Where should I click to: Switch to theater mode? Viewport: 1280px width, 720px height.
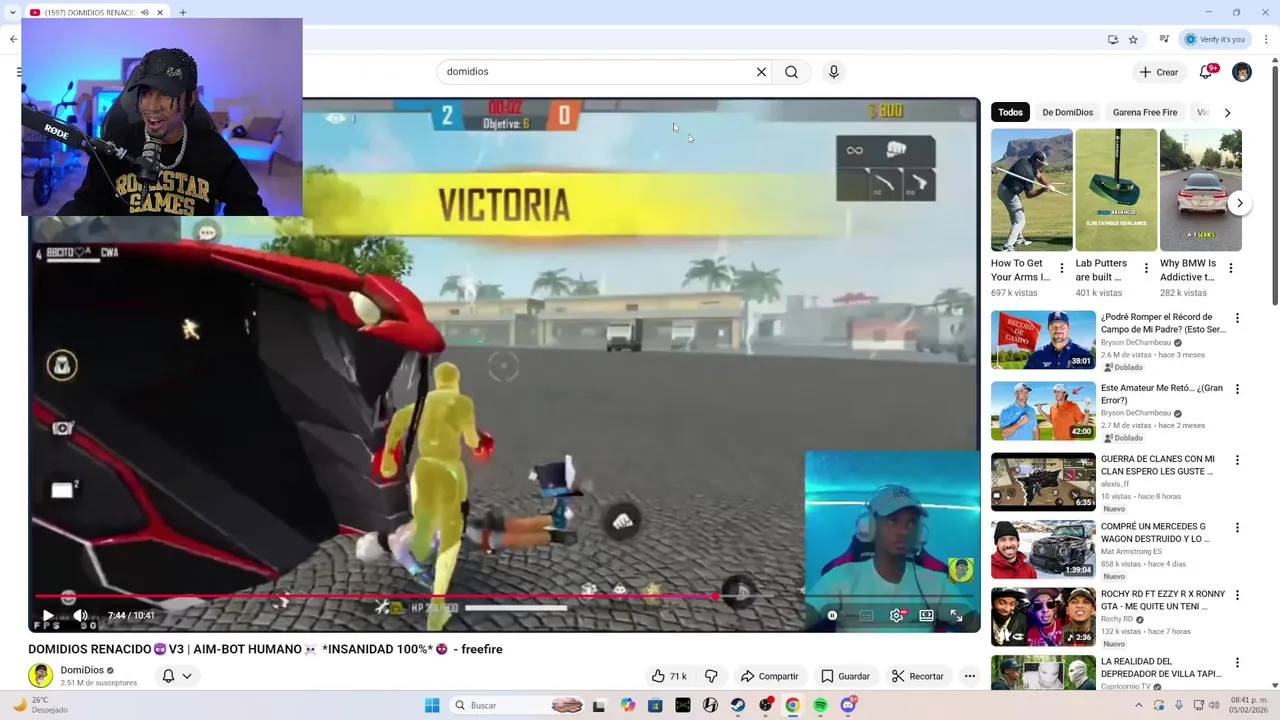tap(927, 616)
